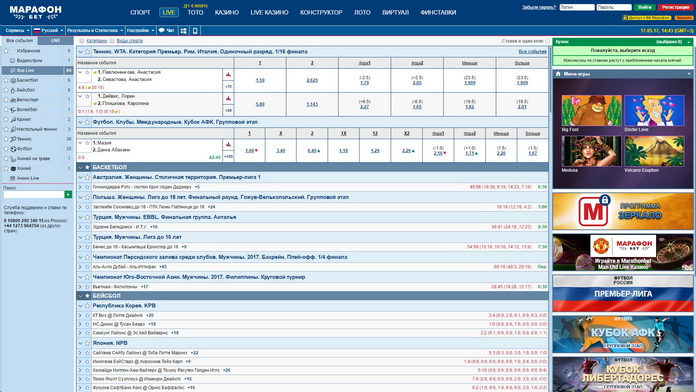Screen dimensions: 696x392
Task: Focus the sidebar search field
Action: (34, 194)
